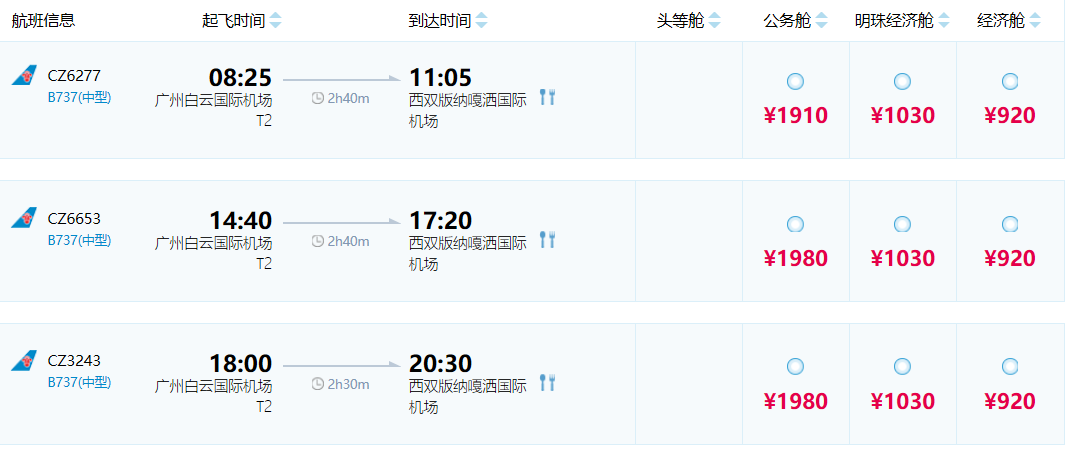Sort by 头等舱 price arrows
The width and height of the screenshot is (1066, 453).
tap(715, 21)
